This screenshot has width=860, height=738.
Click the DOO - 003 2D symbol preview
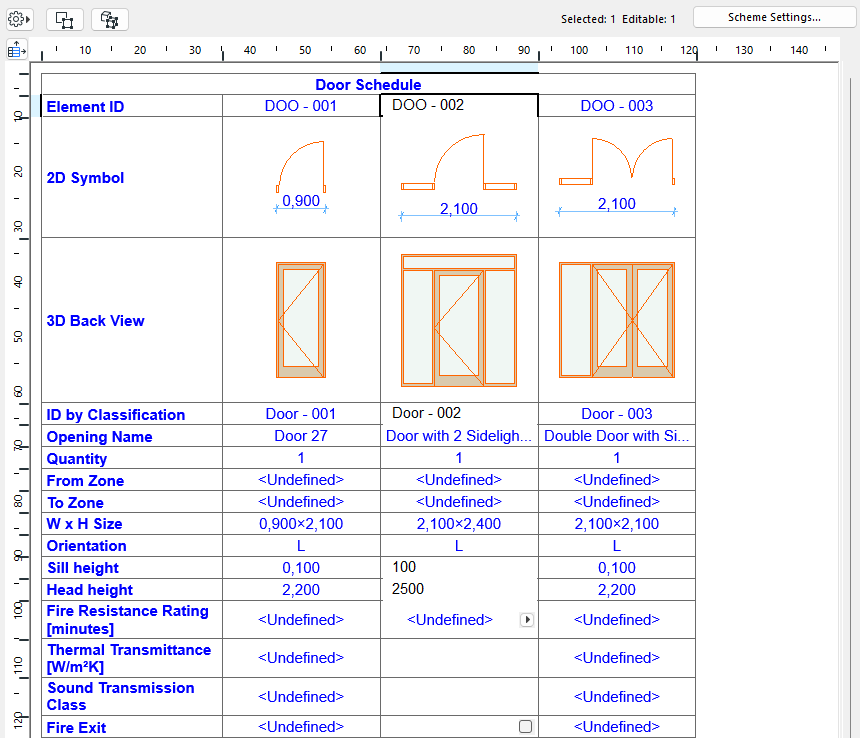(617, 177)
